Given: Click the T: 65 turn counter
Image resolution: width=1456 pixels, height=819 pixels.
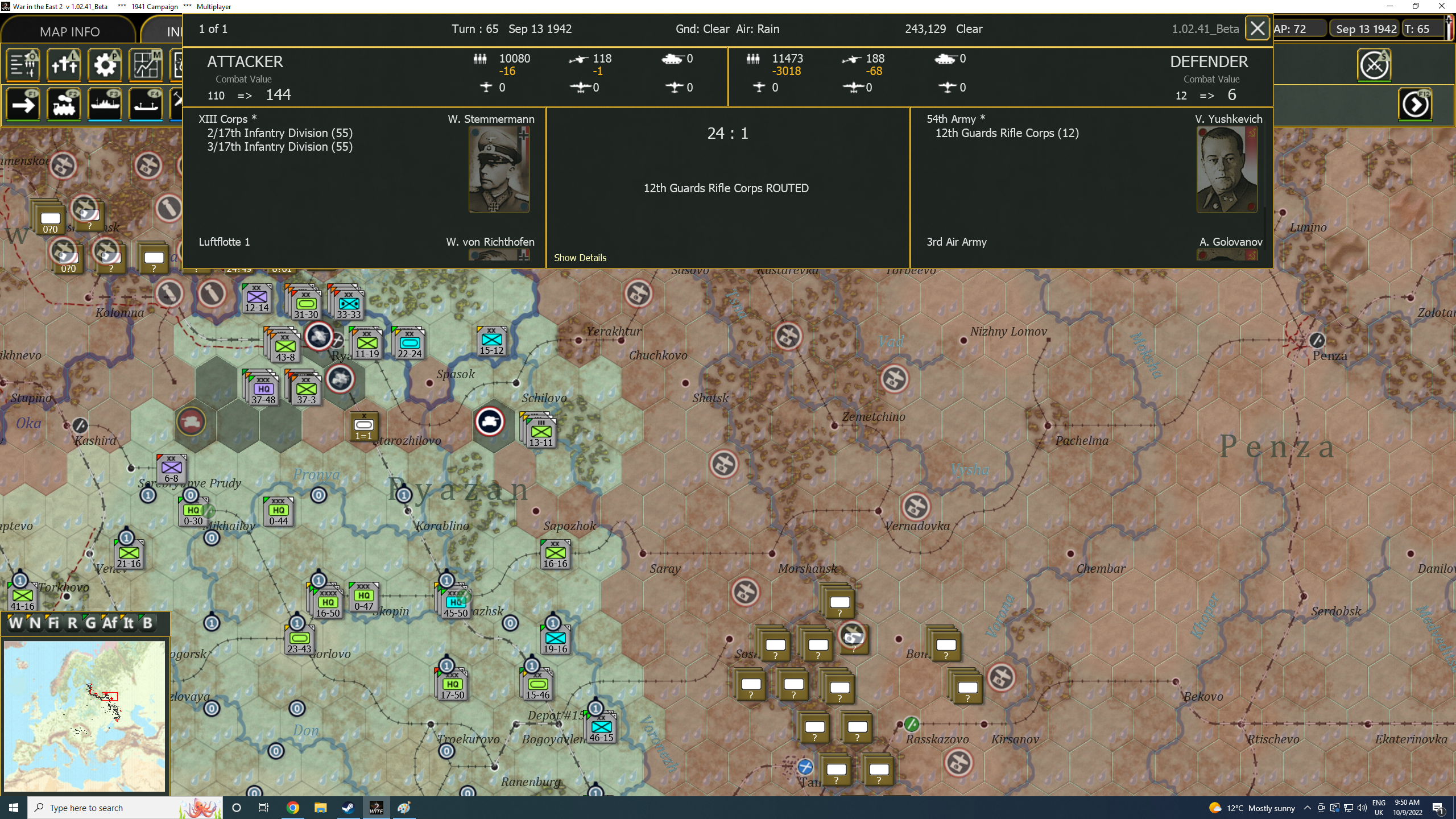Looking at the screenshot, I should click(1422, 29).
